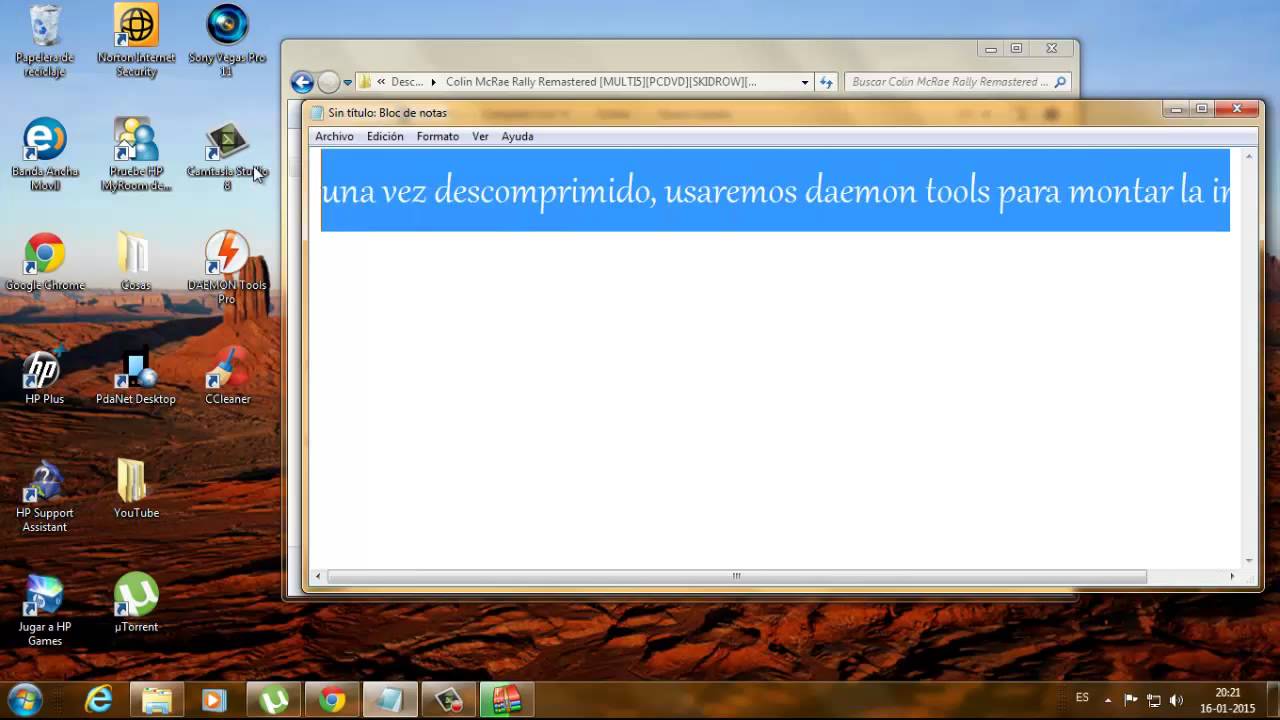Screen dimensions: 1280x720
Task: Open Norton Internet Security desktop shortcut
Action: click(136, 40)
